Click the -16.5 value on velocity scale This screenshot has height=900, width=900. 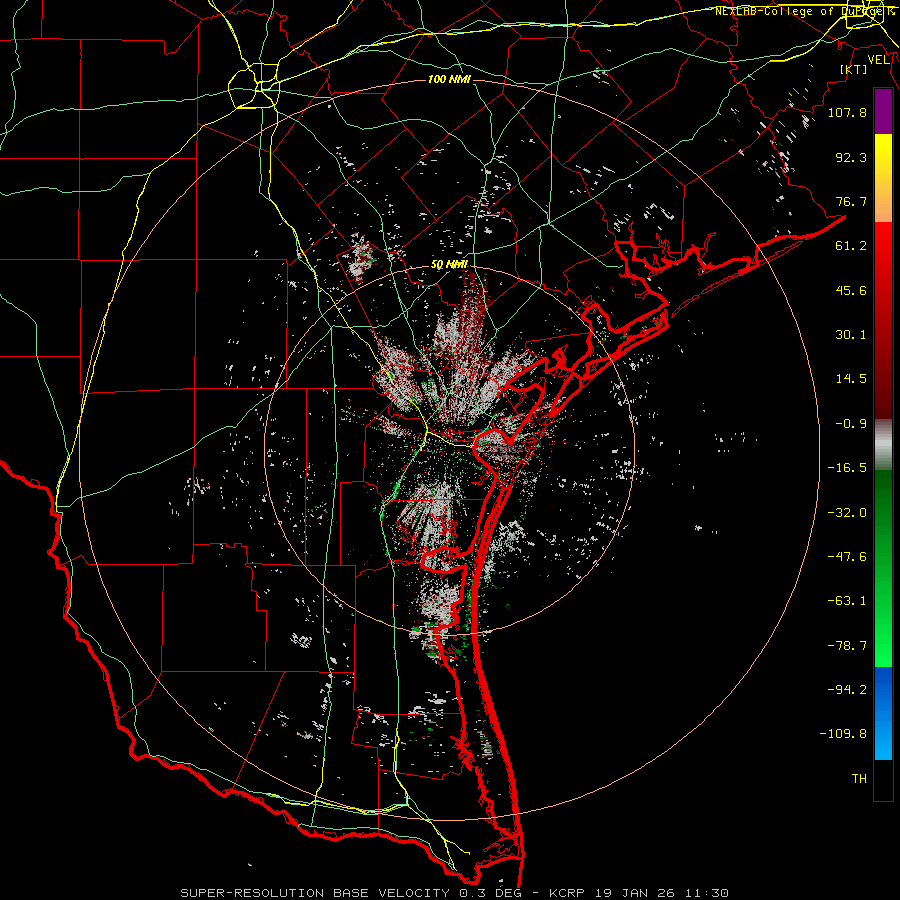(x=847, y=468)
